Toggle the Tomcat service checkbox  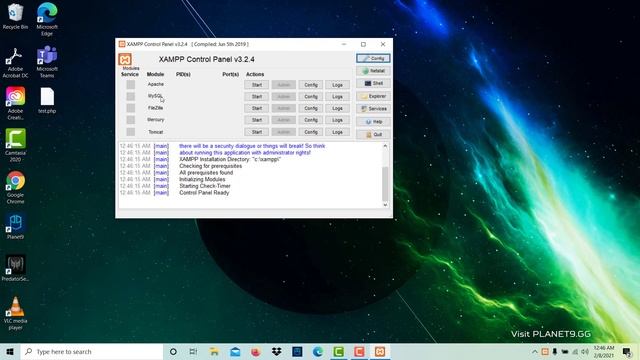coord(131,132)
